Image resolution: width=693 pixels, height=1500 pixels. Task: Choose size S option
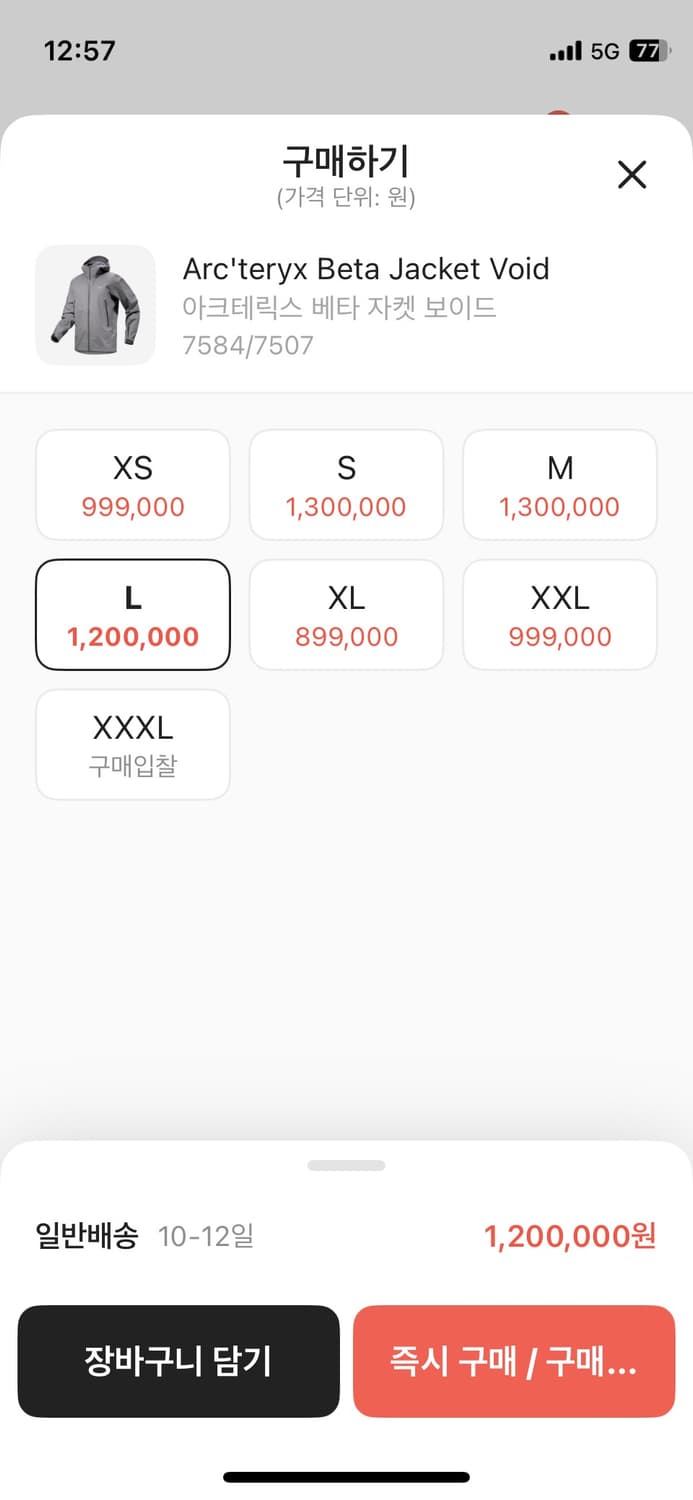pos(346,485)
